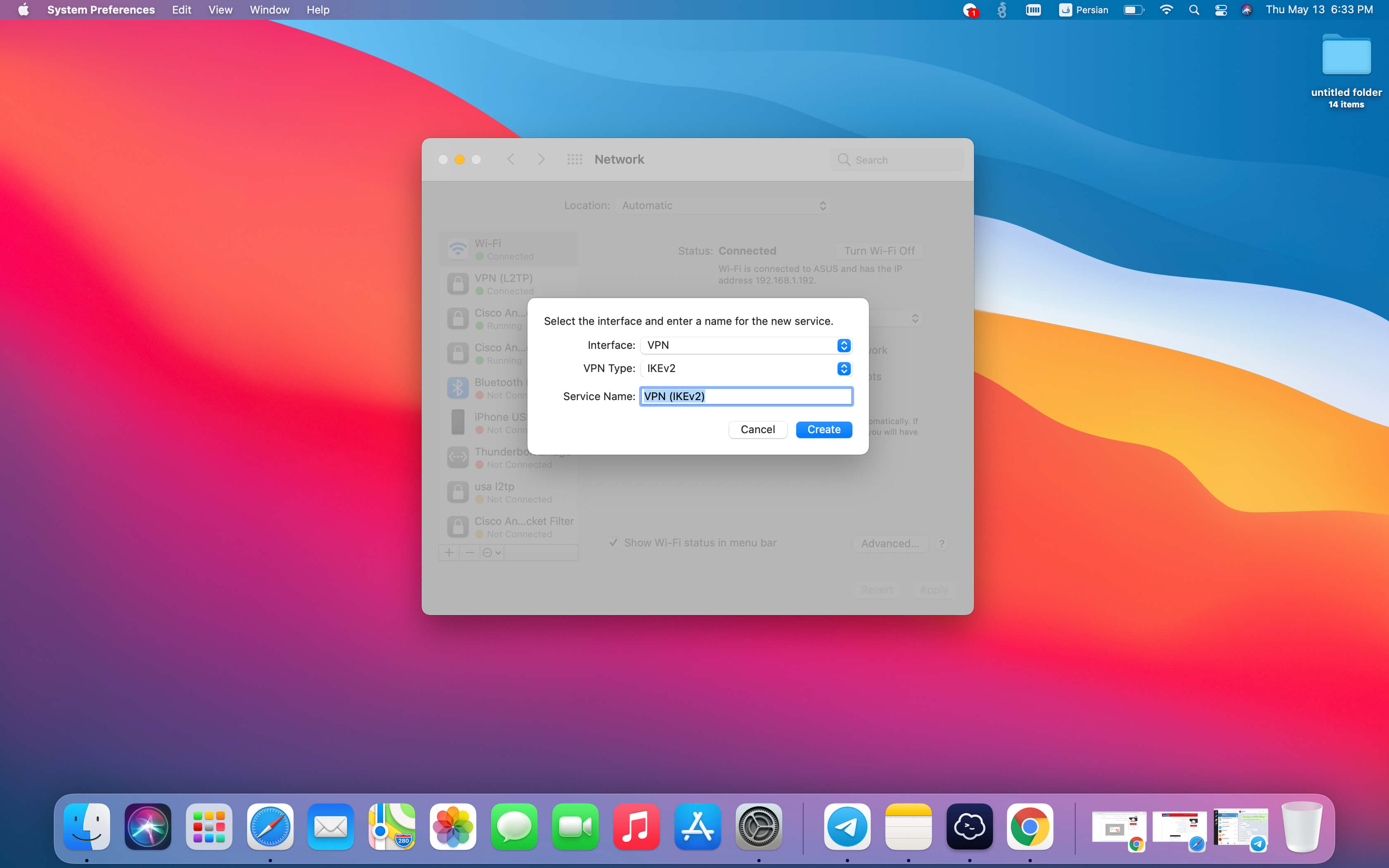Toggle Siri from the menu bar
Screen dimensions: 1389x868
1246,10
